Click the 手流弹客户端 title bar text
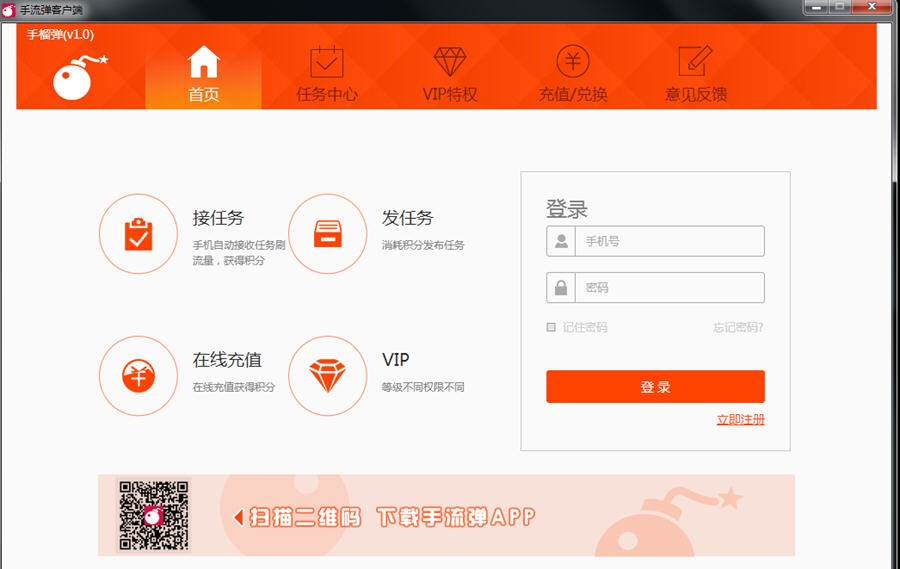The image size is (900, 569). click(51, 10)
